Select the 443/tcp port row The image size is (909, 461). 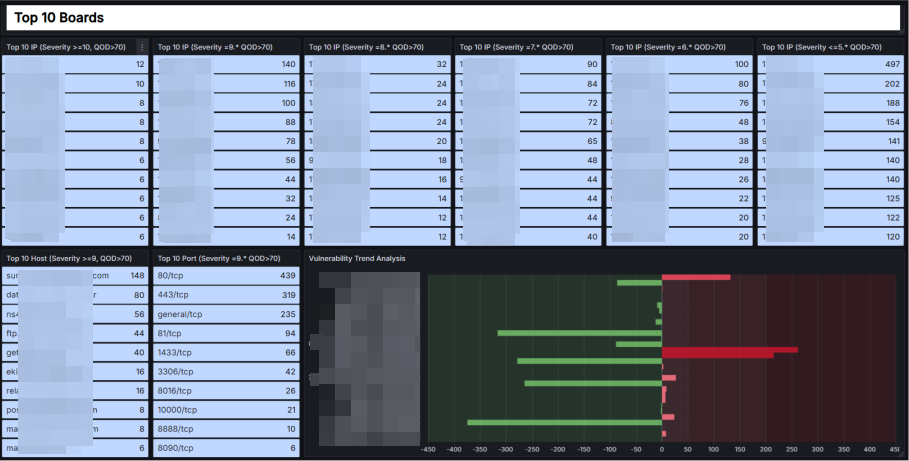pos(227,295)
